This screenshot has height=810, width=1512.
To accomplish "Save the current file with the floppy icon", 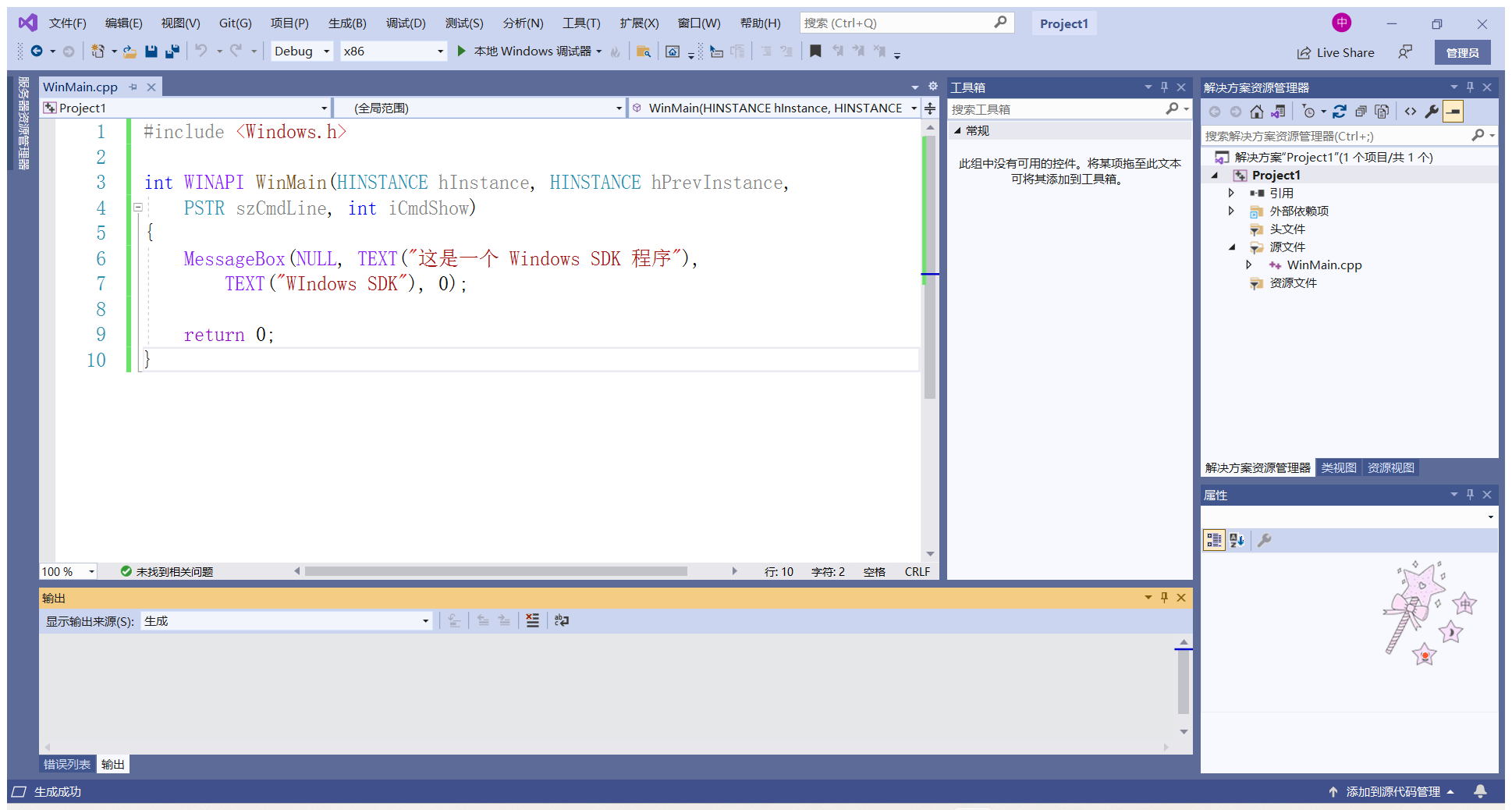I will [x=151, y=52].
